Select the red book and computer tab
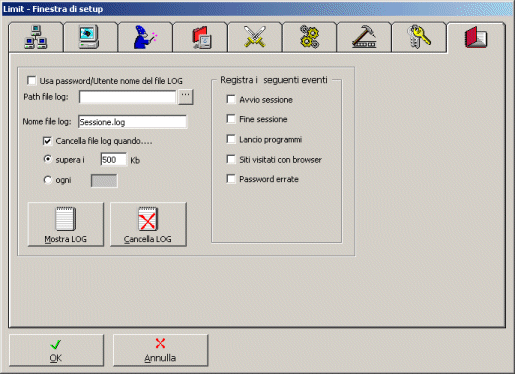The image size is (515, 374). tap(200, 37)
